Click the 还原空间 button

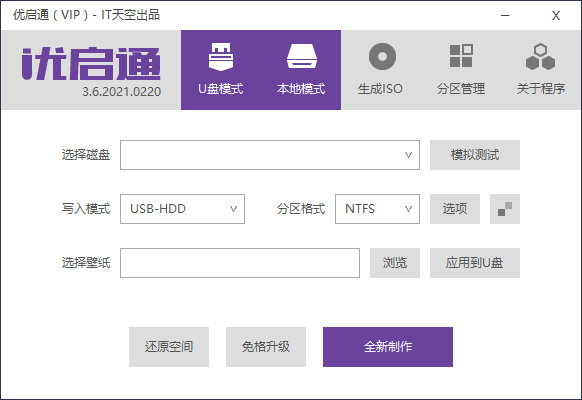169,347
